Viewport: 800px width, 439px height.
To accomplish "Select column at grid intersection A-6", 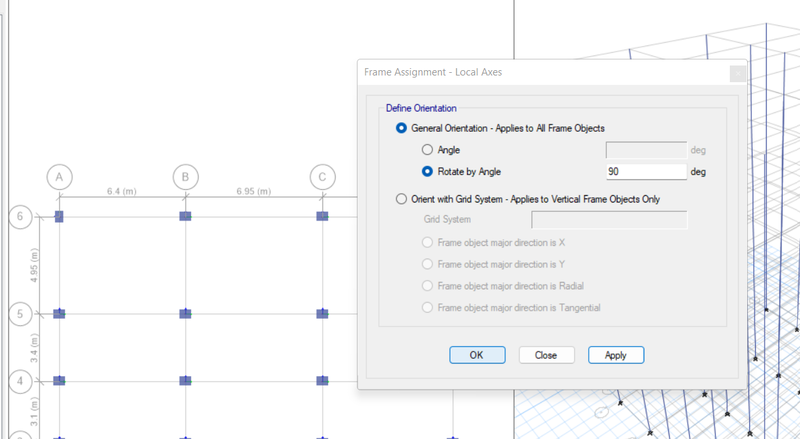I will (x=59, y=216).
